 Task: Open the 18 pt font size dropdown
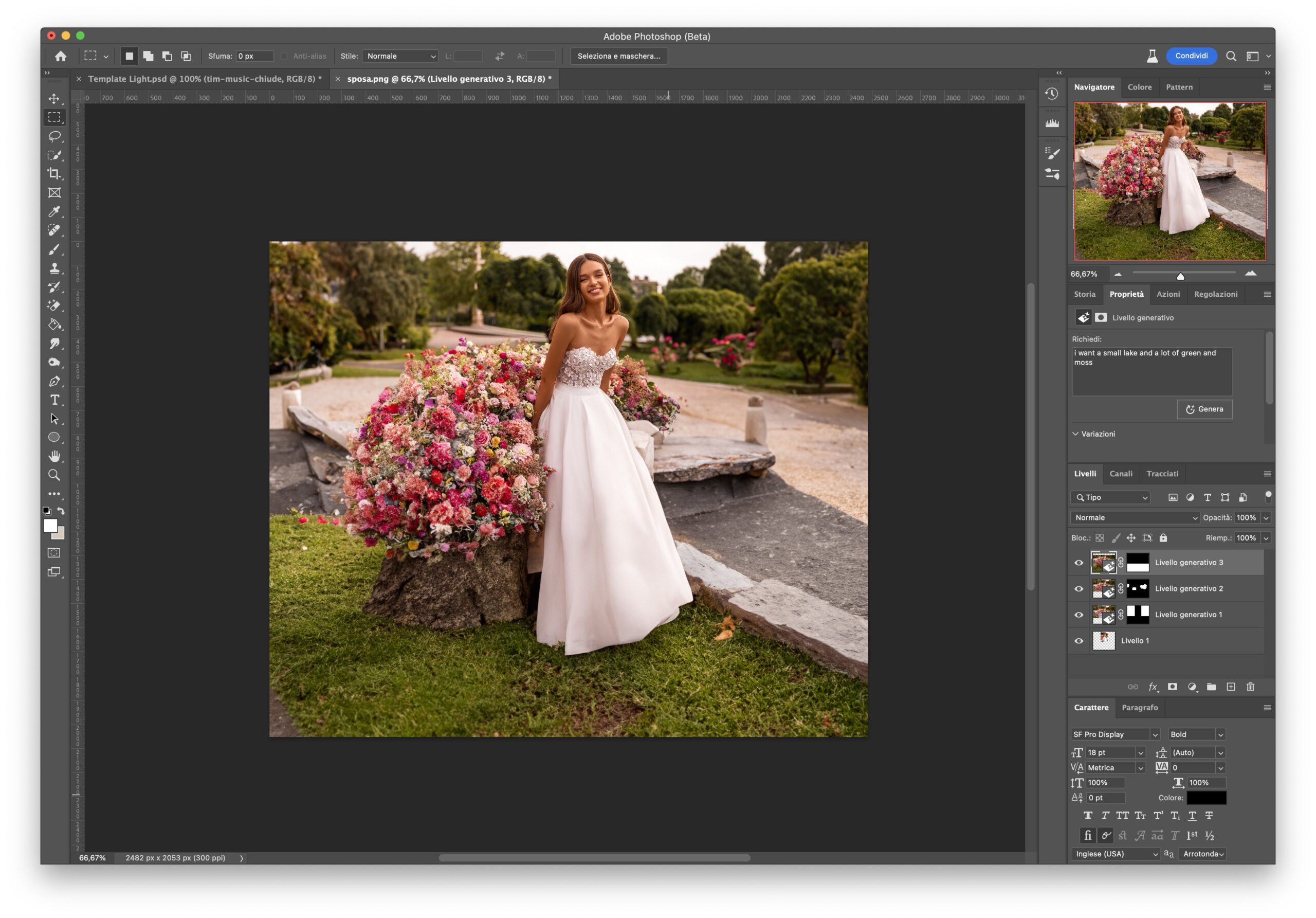1140,753
